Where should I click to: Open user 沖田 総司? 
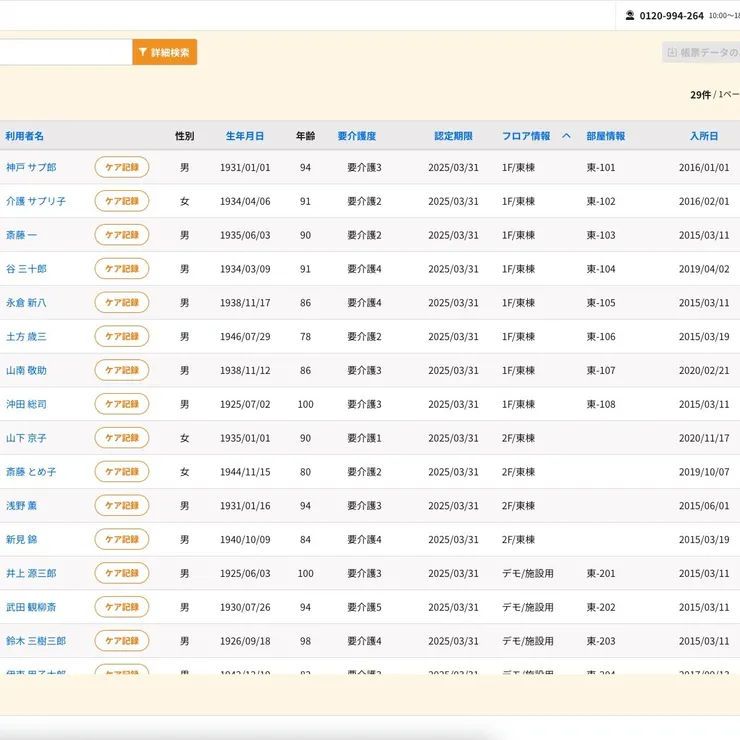pos(26,404)
